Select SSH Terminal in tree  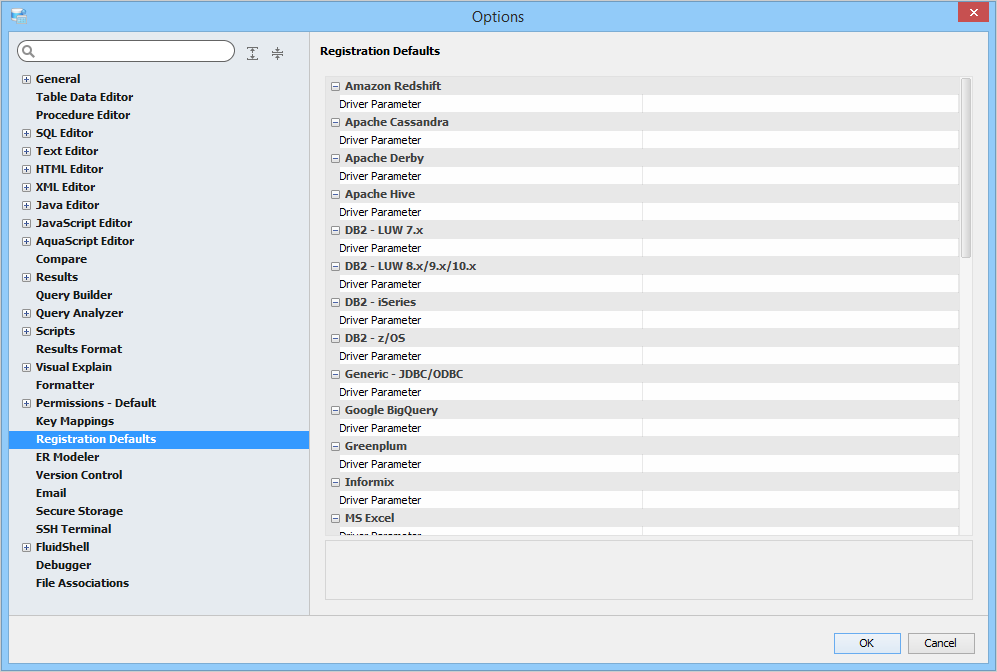tap(73, 529)
